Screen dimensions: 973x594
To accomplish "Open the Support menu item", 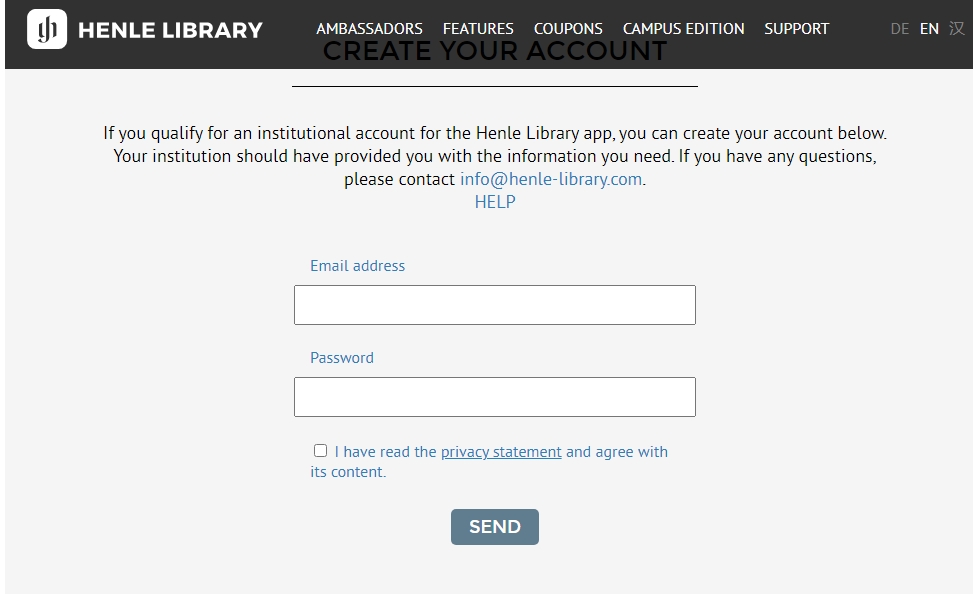I will pos(796,29).
